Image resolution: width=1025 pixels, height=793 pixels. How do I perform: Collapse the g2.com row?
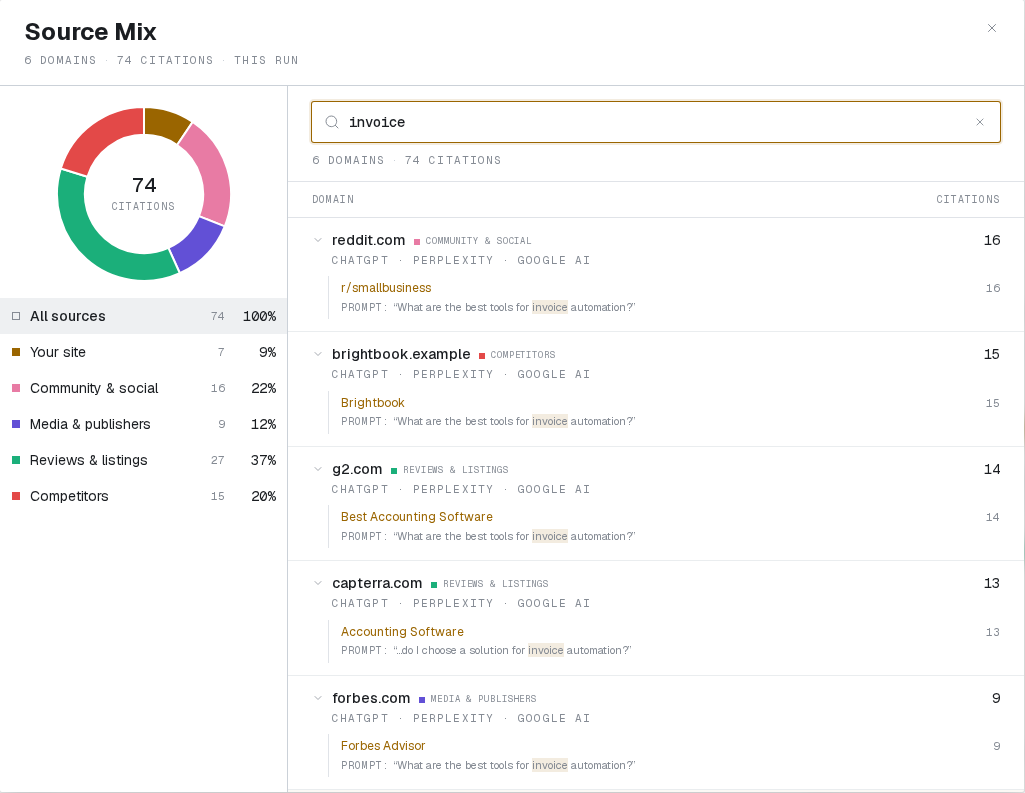click(318, 469)
